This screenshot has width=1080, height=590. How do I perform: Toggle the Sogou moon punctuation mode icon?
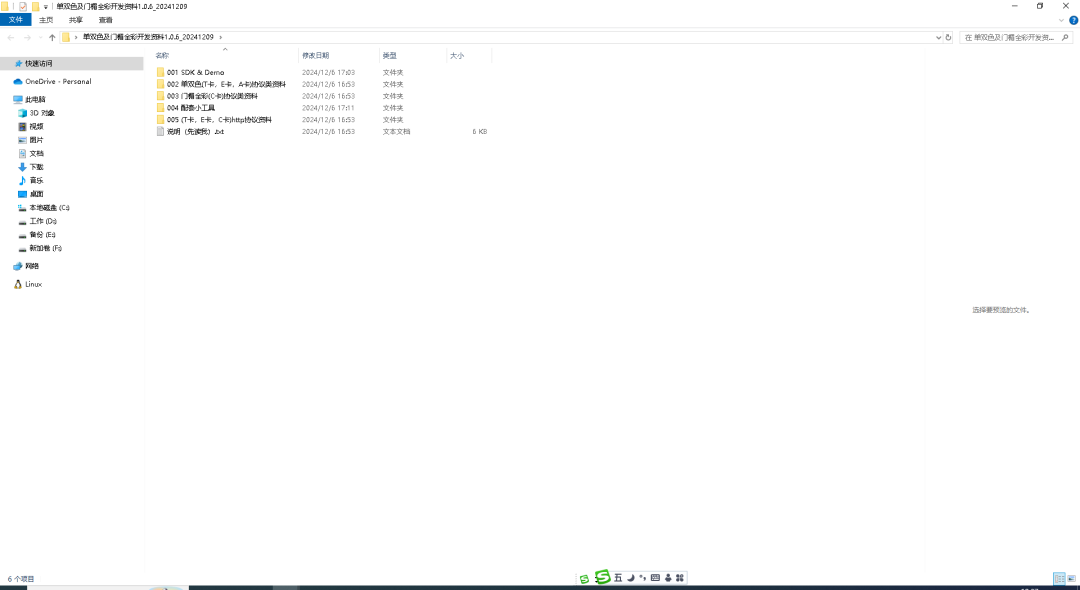[630, 578]
